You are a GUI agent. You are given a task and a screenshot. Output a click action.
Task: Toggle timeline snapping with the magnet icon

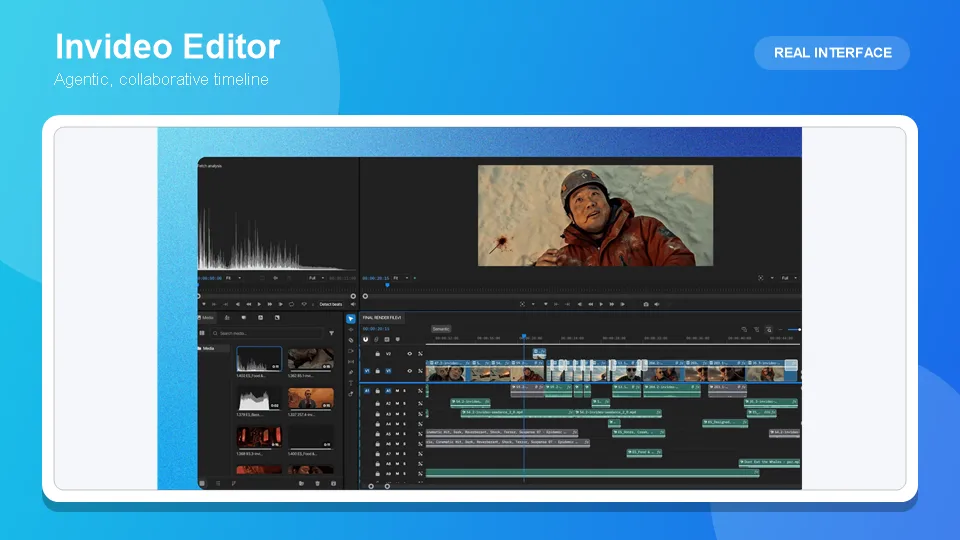pos(366,339)
